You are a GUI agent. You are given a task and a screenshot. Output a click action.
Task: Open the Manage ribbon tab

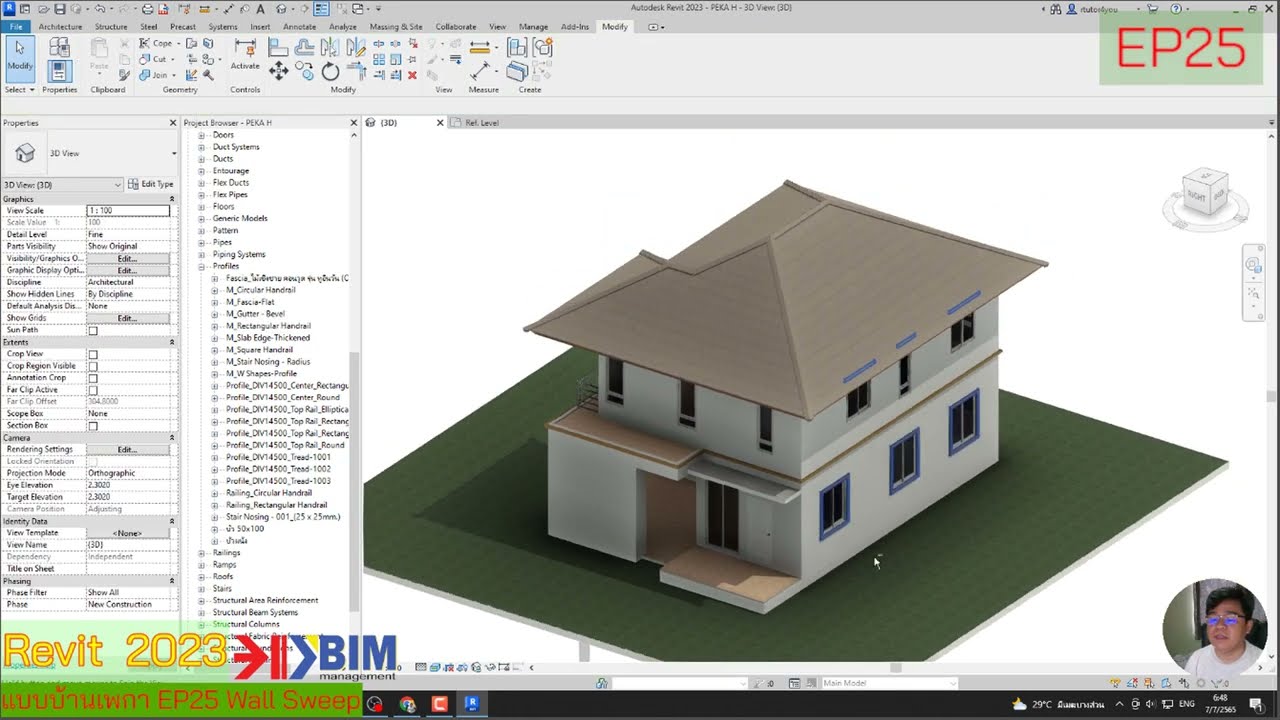tap(533, 27)
